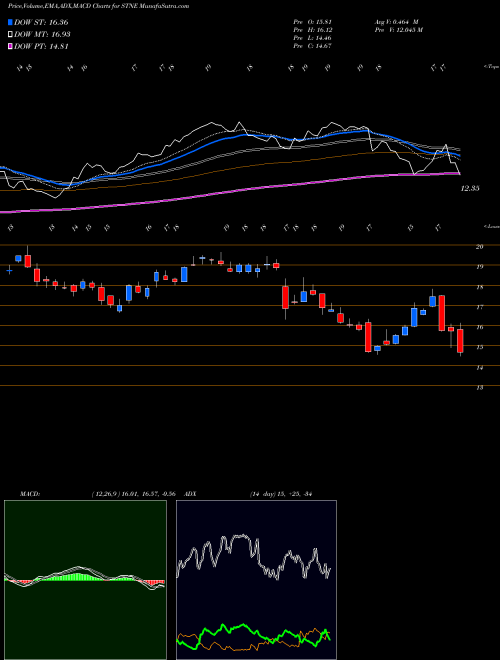The height and width of the screenshot is (660, 500).
Task: Click the price axis label 14
Action: [x=479, y=368]
